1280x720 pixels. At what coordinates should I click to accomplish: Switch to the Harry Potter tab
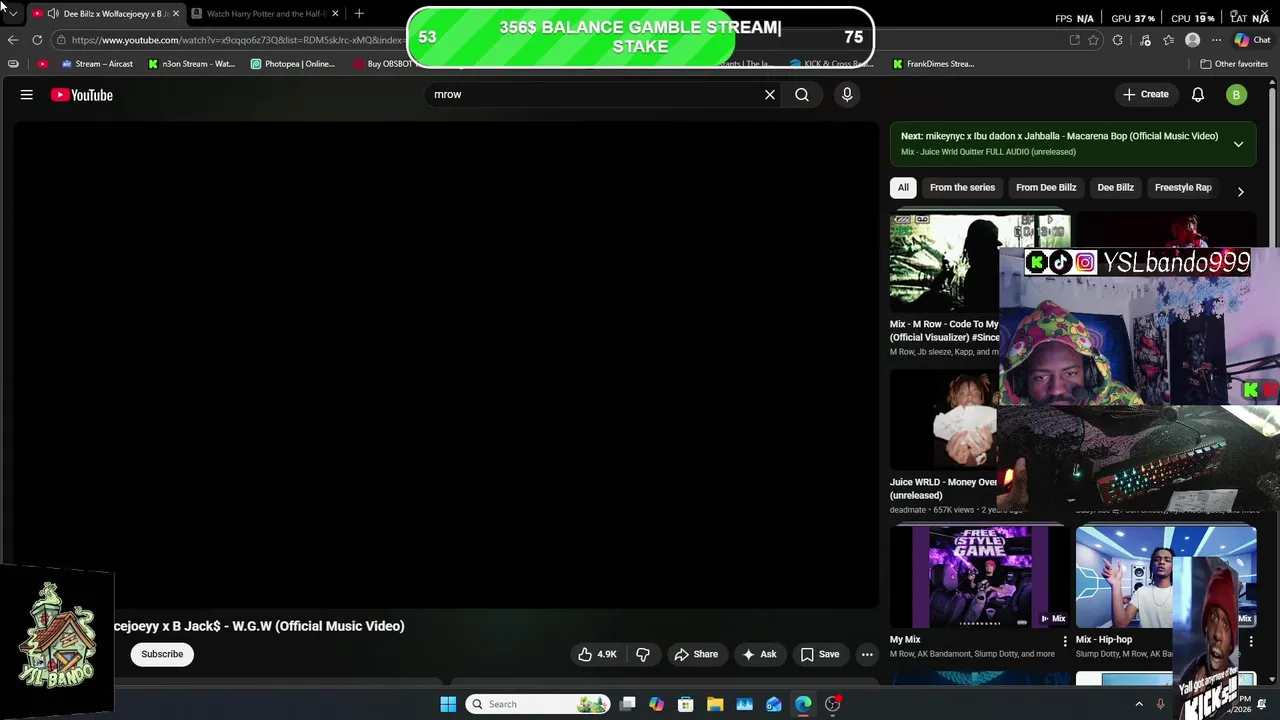tap(265, 14)
